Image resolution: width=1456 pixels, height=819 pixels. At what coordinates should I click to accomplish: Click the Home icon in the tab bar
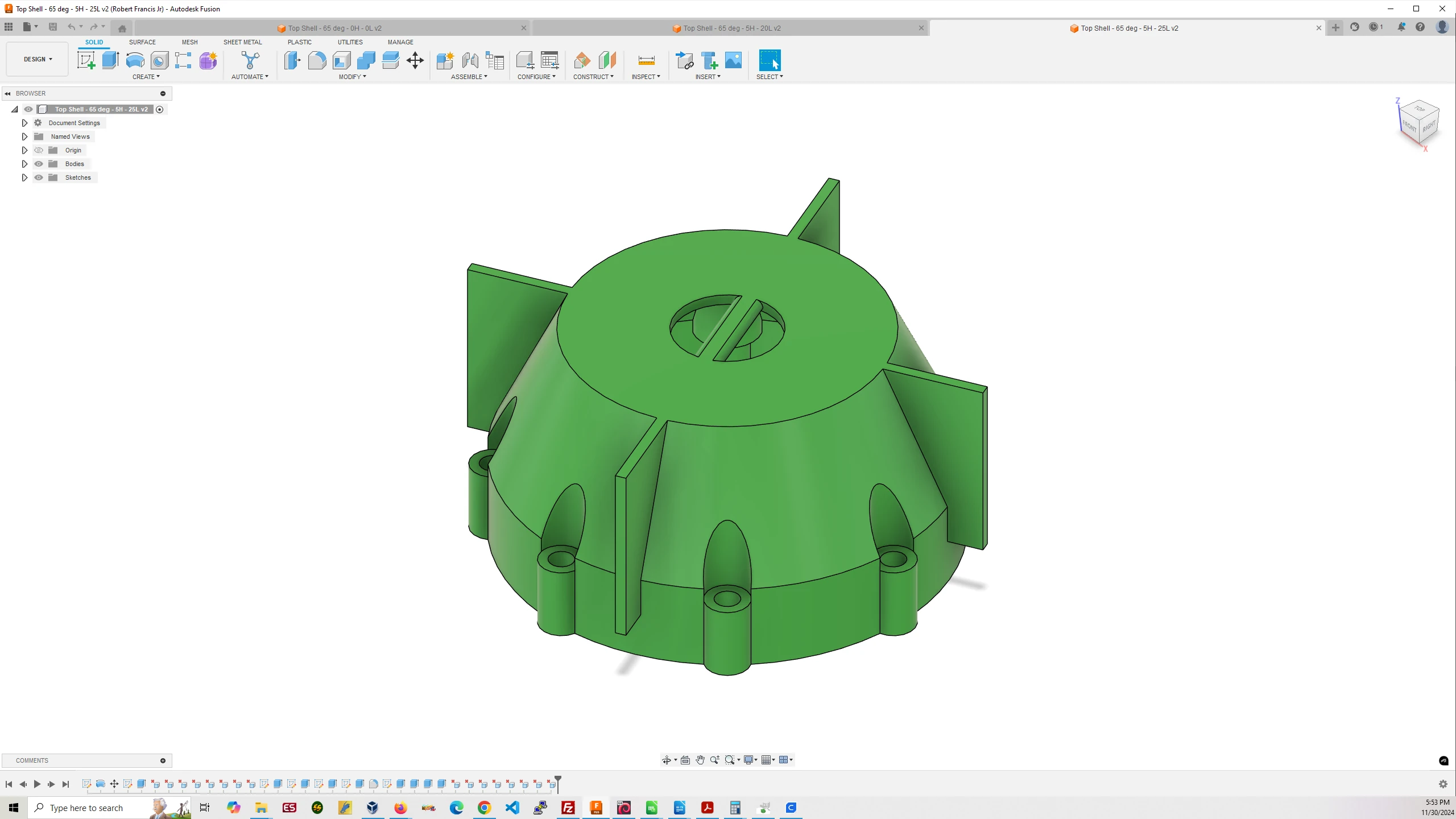[x=122, y=28]
